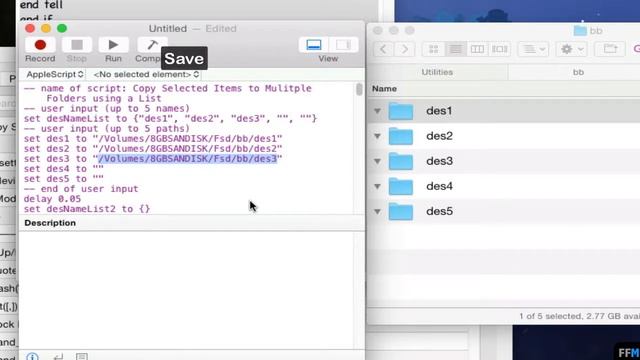Click the Description pane header
The width and height of the screenshot is (640, 360).
pos(192,223)
